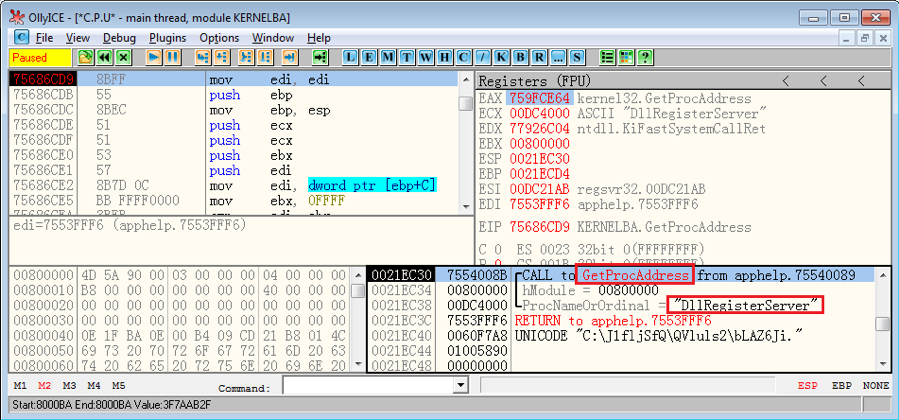Click the Restart program rewind icon
This screenshot has width=899, height=420.
104,58
